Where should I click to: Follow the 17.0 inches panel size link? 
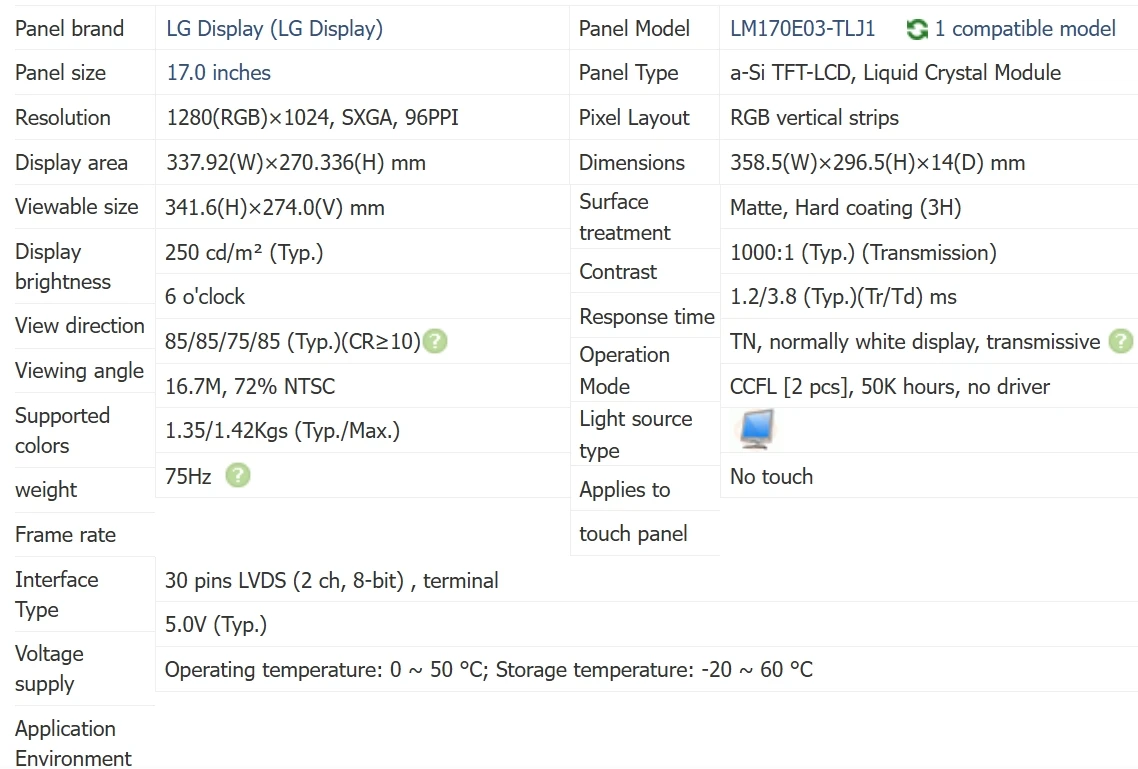point(218,73)
